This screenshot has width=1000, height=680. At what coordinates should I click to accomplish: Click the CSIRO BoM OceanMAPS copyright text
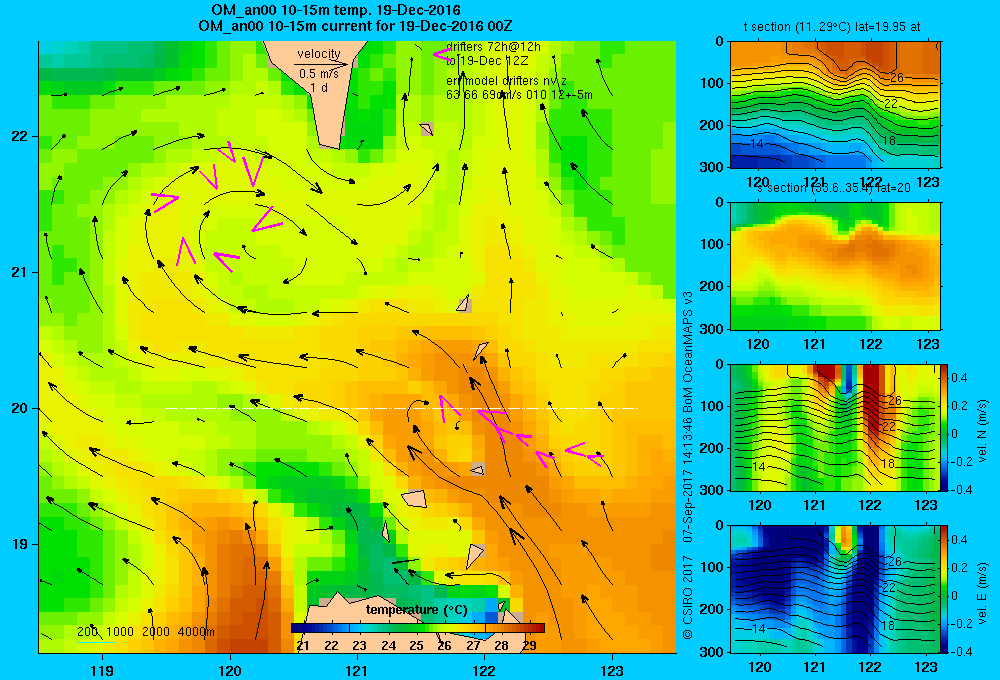click(x=688, y=464)
